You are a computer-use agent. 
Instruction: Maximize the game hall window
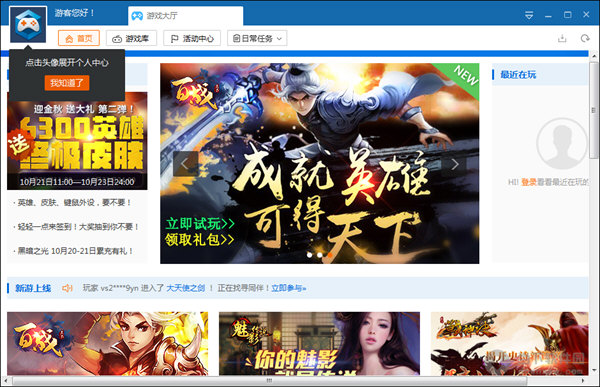coord(567,15)
